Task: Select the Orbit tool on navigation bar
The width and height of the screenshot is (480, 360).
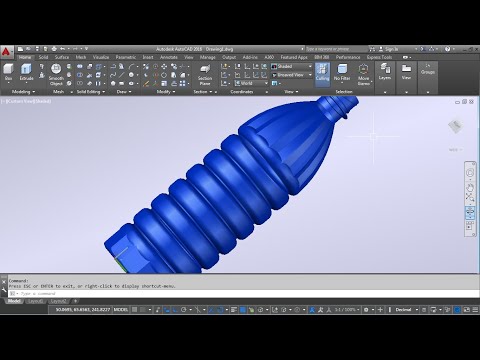Action: pyautogui.click(x=470, y=212)
